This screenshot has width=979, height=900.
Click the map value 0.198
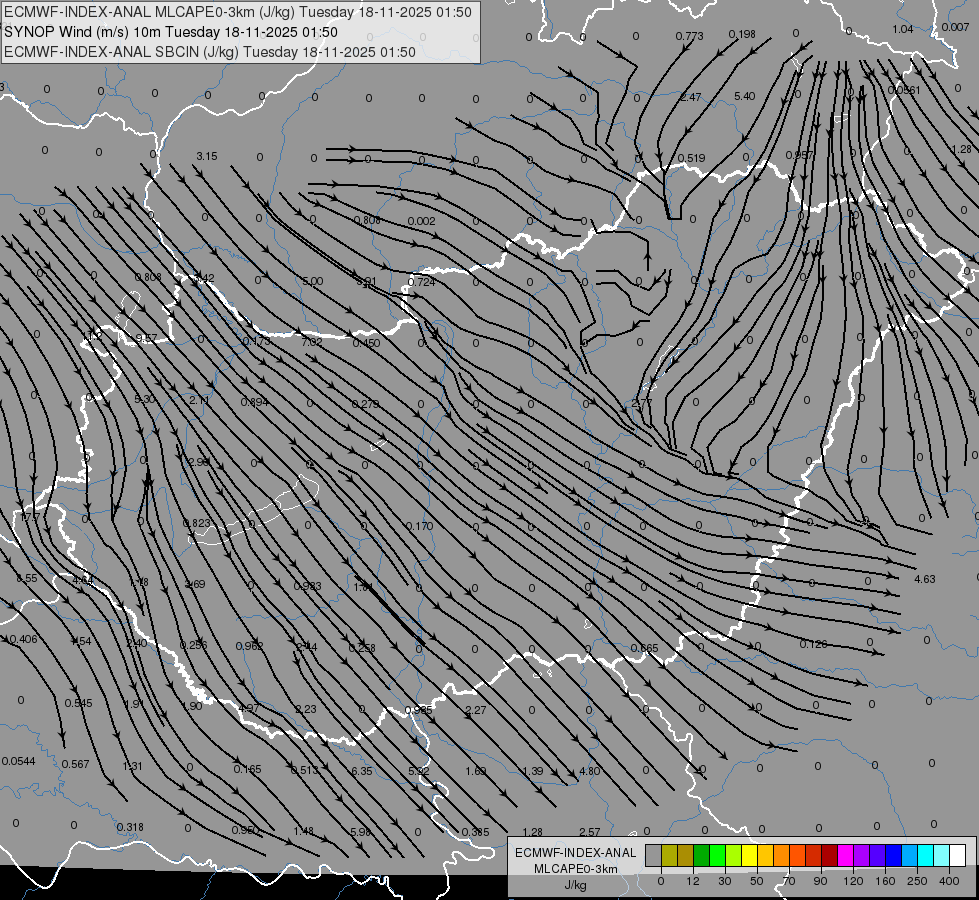[x=742, y=34]
